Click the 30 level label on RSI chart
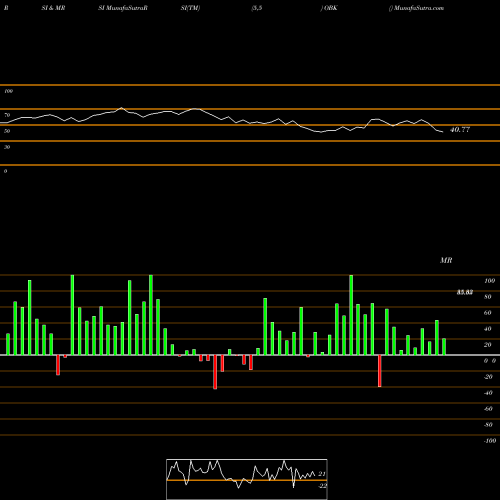 point(7,147)
